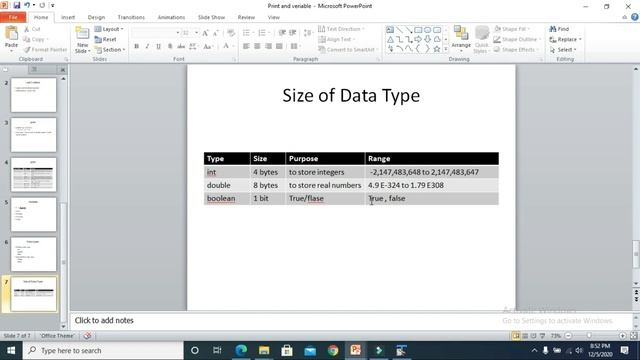
Task: Toggle Strikethrough formatting
Action: 181,46
